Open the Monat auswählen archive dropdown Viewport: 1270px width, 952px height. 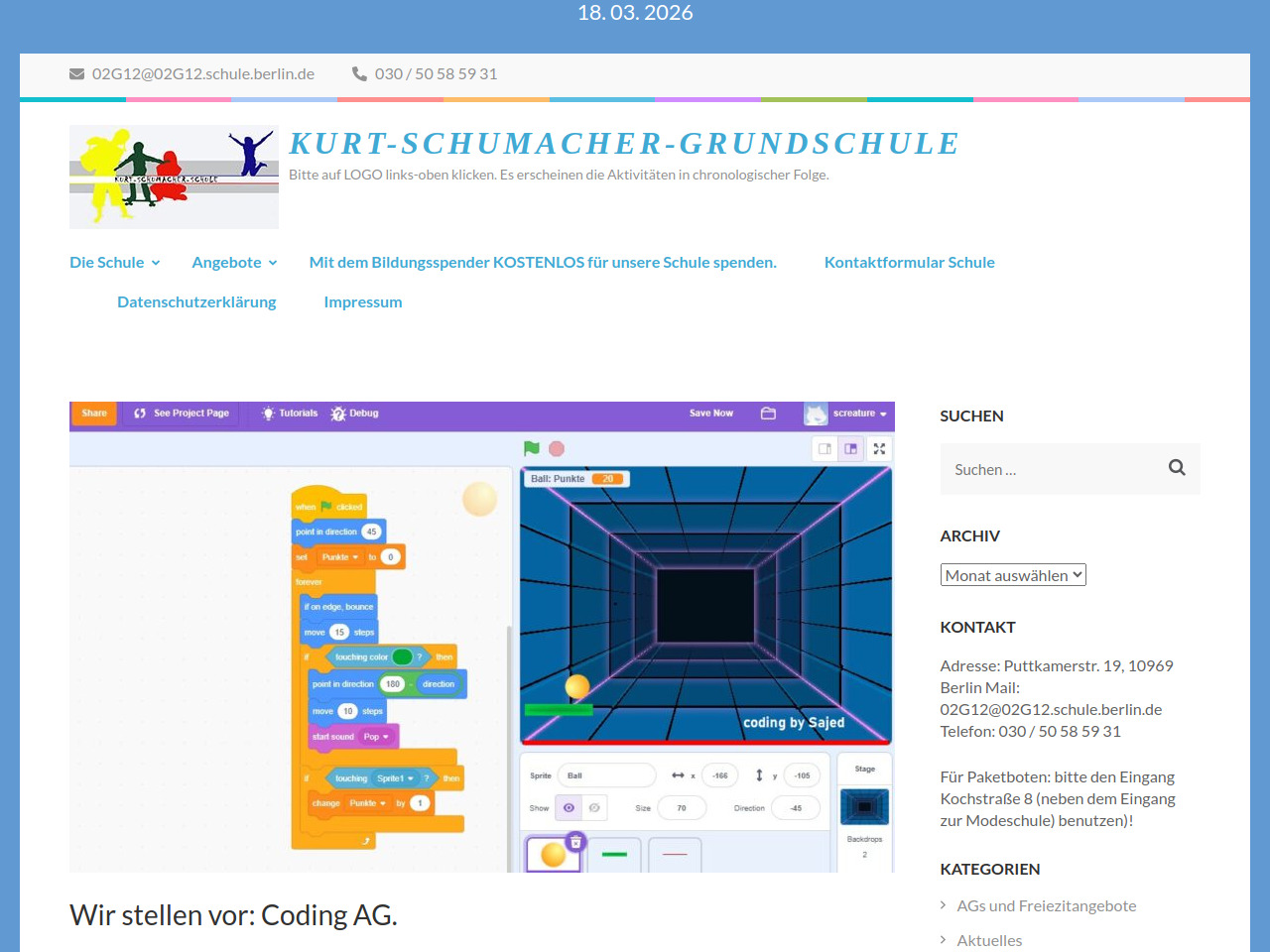[x=1013, y=575]
